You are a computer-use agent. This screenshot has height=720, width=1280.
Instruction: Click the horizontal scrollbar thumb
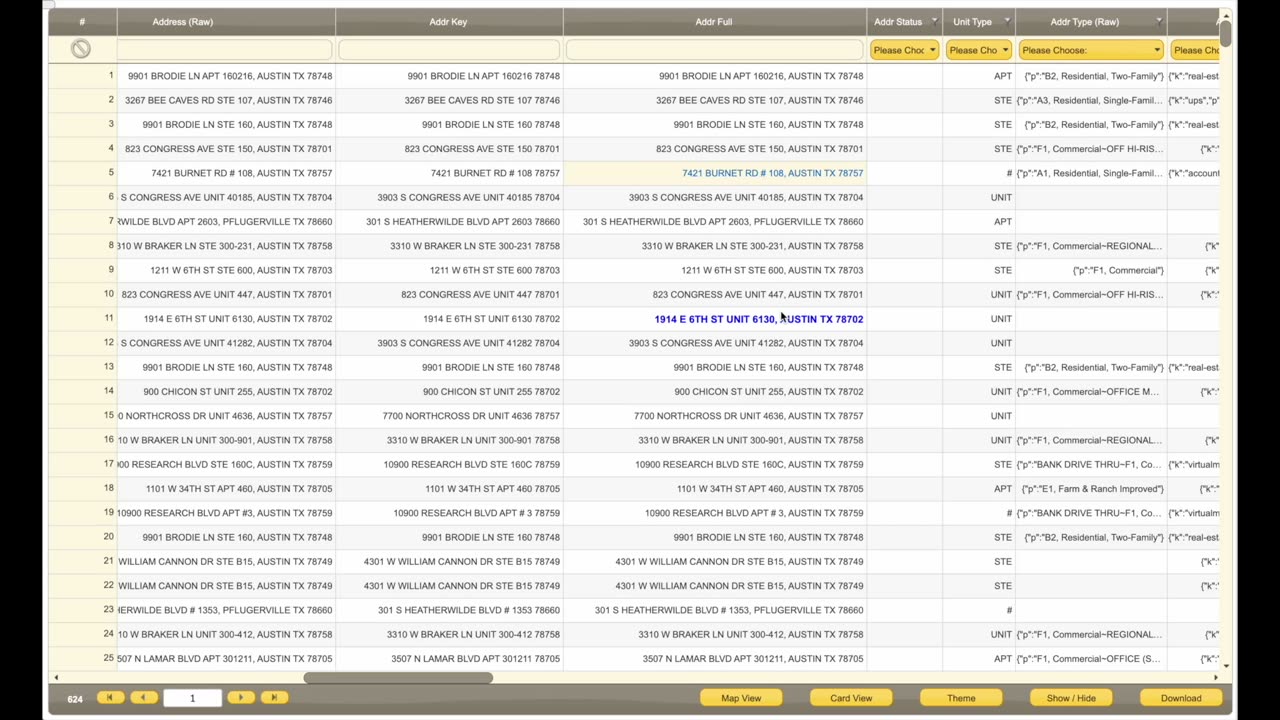pos(398,678)
